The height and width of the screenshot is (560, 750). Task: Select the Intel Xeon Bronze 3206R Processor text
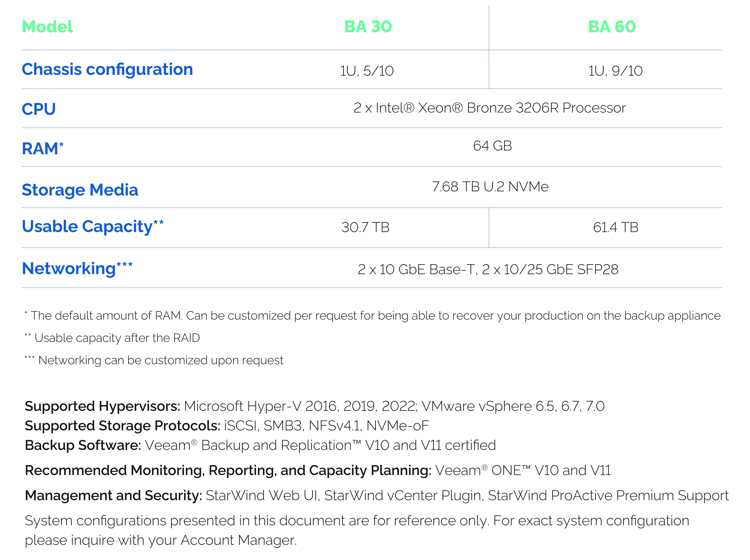(x=489, y=108)
